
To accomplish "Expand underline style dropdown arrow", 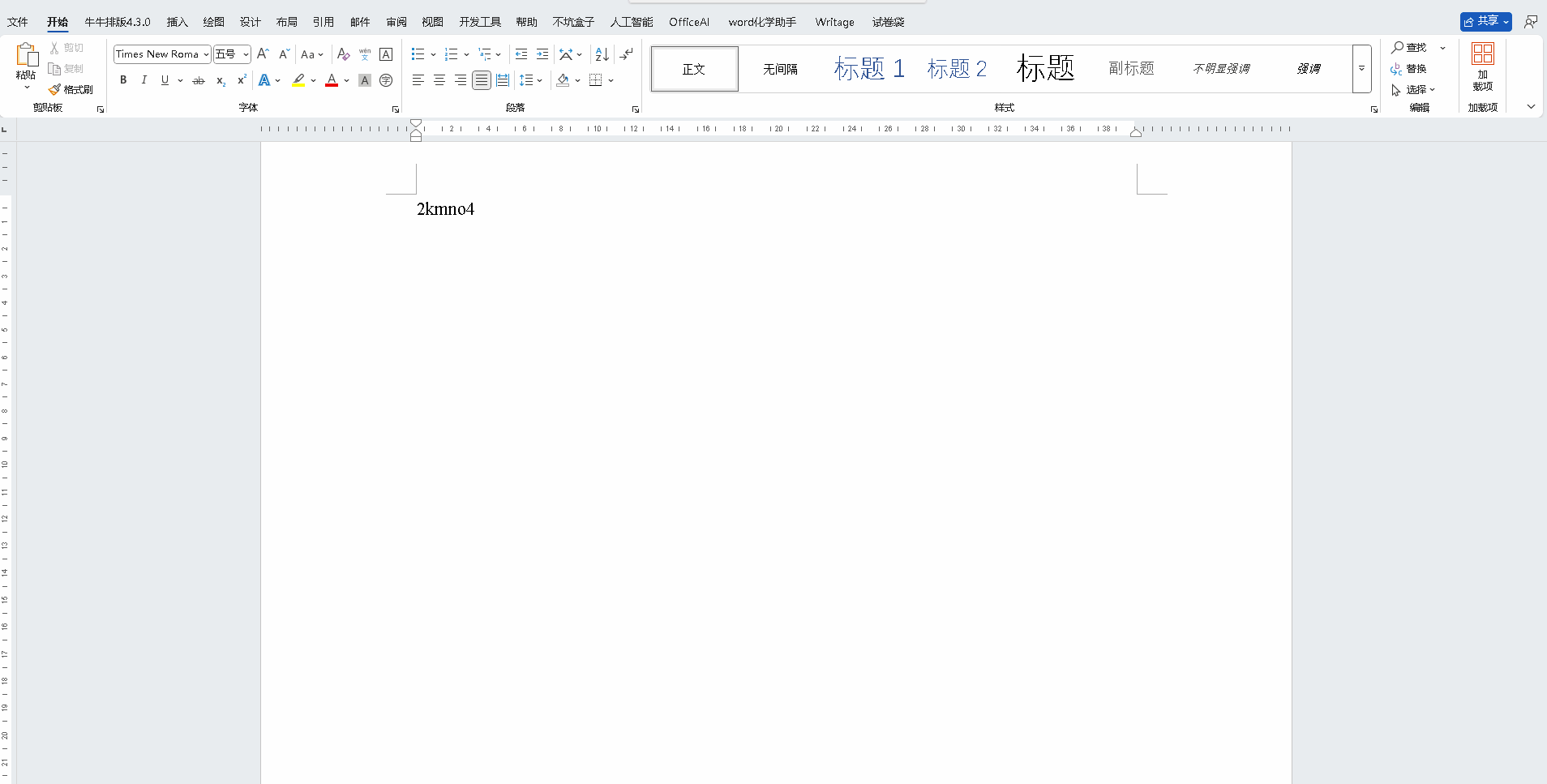I will point(180,80).
